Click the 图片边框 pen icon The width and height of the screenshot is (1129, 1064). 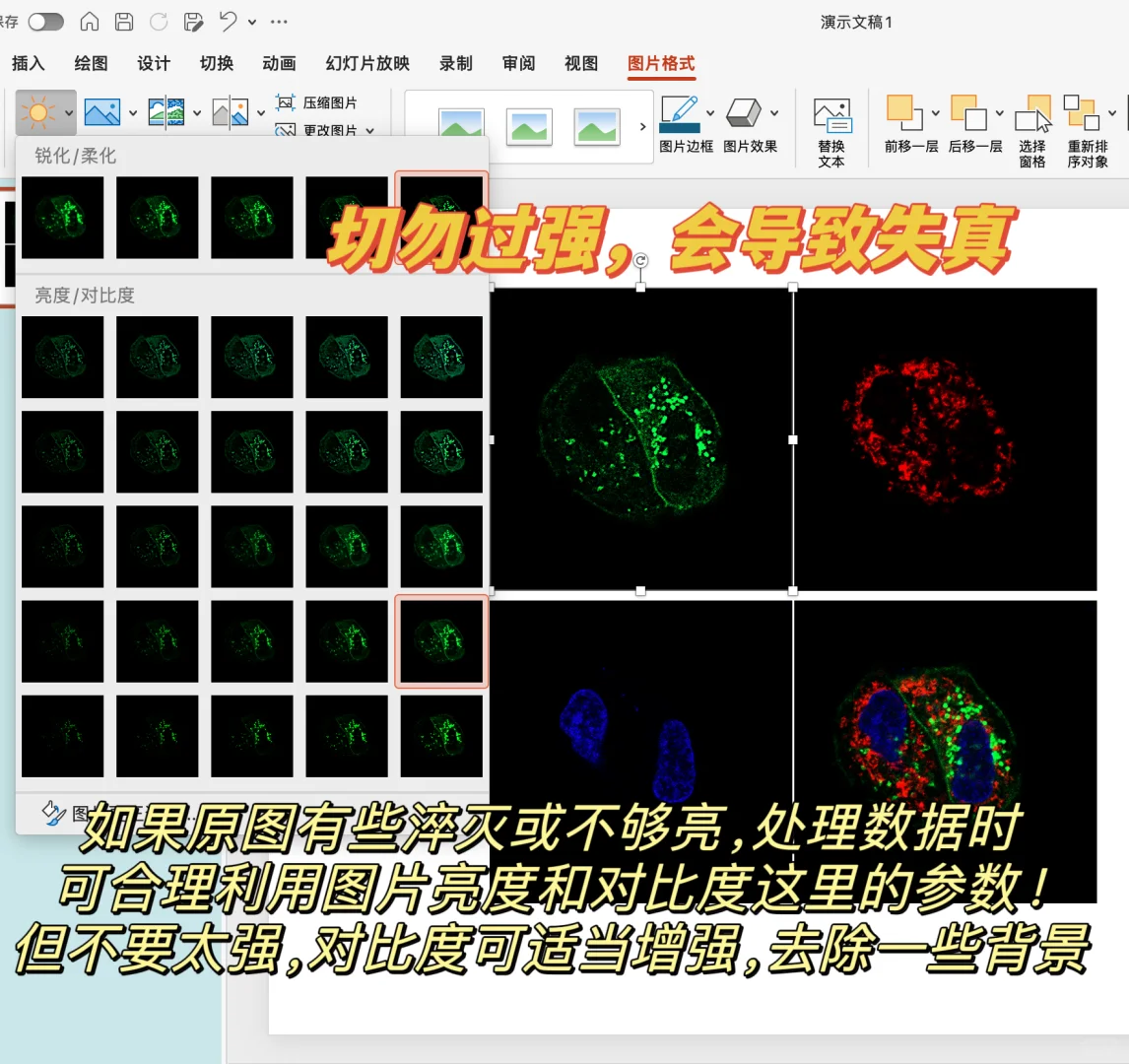(x=679, y=113)
